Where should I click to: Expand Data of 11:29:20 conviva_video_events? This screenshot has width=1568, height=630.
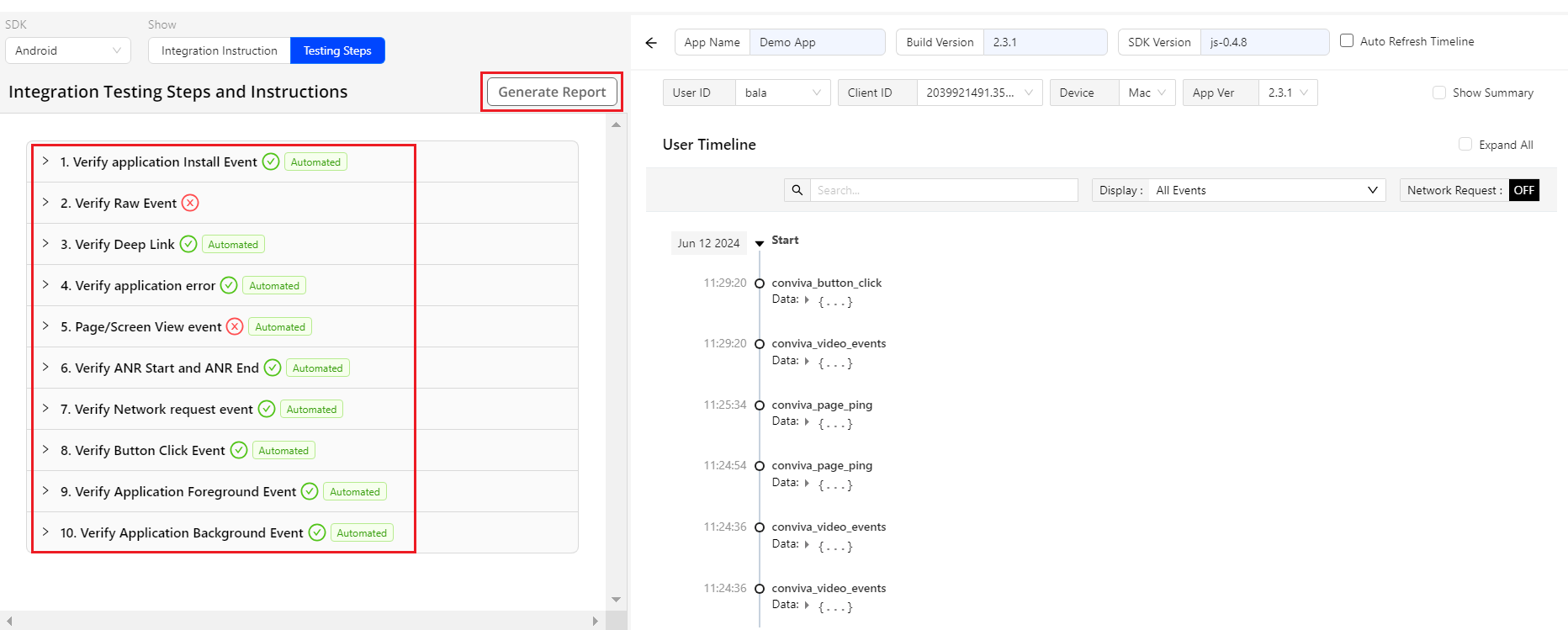click(807, 361)
